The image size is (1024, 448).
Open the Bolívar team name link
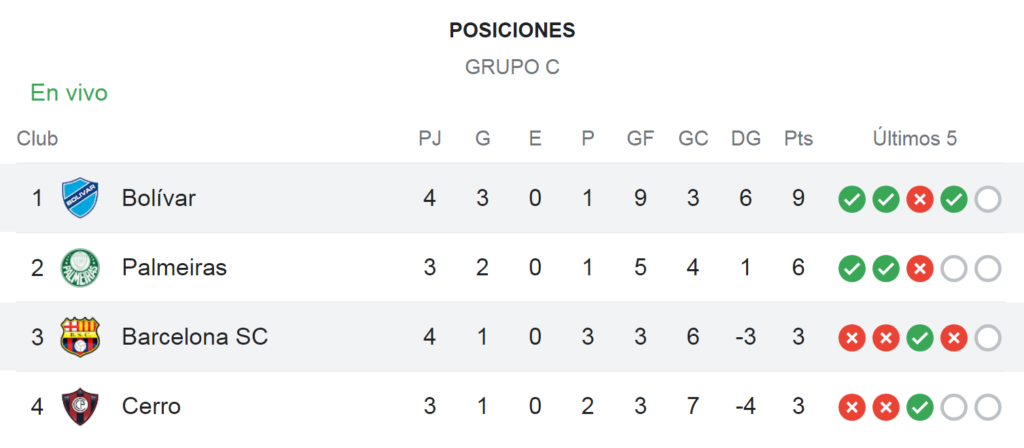pyautogui.click(x=159, y=198)
